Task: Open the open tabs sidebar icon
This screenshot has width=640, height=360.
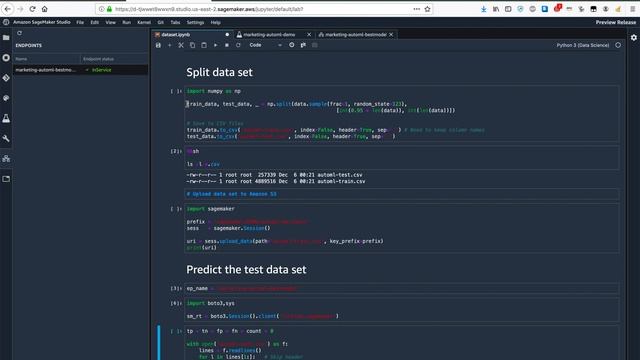Action: pyautogui.click(x=6, y=179)
